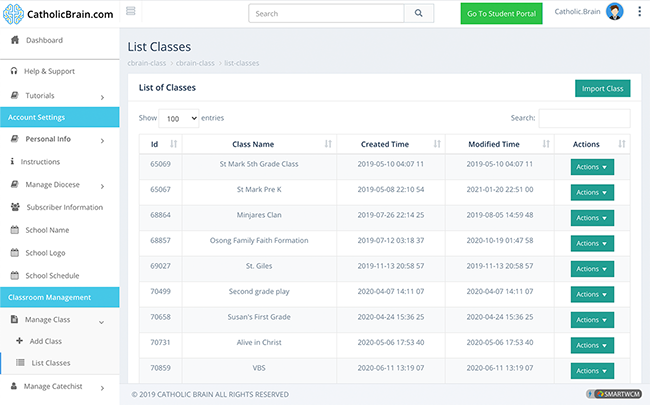Focus the table Search filter field
The image size is (650, 405).
(585, 118)
